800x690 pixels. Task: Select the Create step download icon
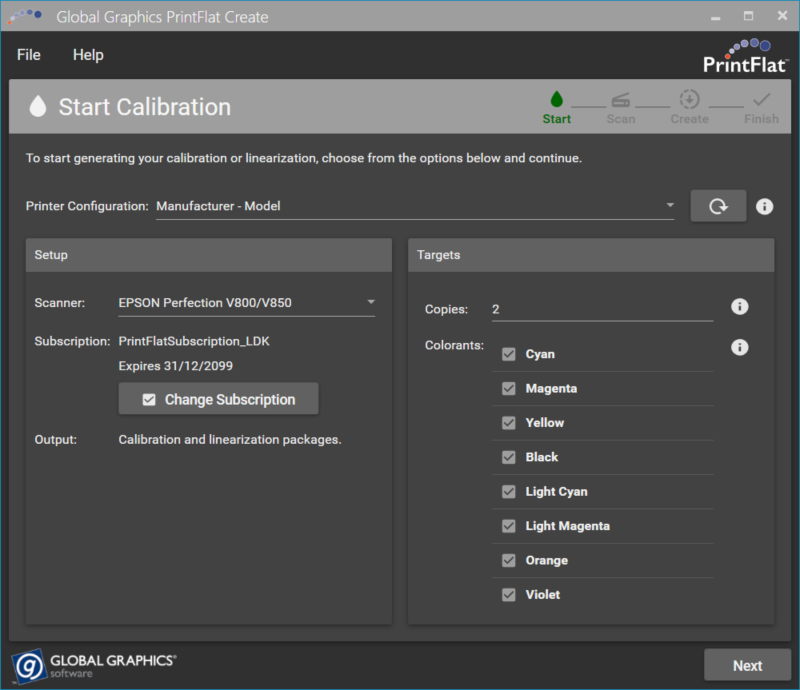(x=689, y=99)
